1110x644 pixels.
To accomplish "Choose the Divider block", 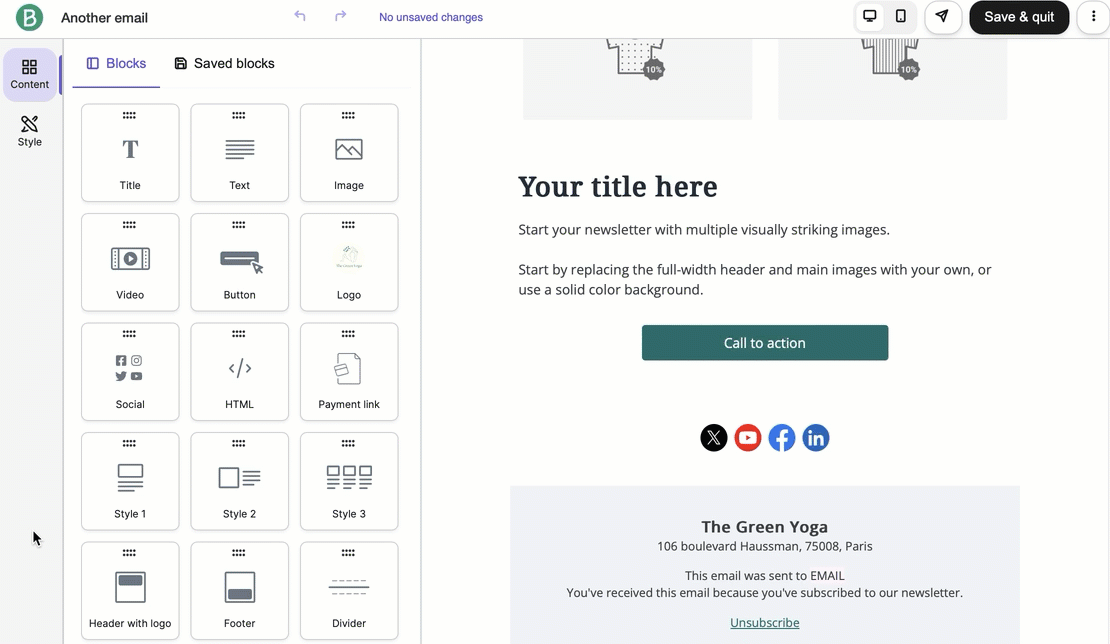I will [349, 591].
